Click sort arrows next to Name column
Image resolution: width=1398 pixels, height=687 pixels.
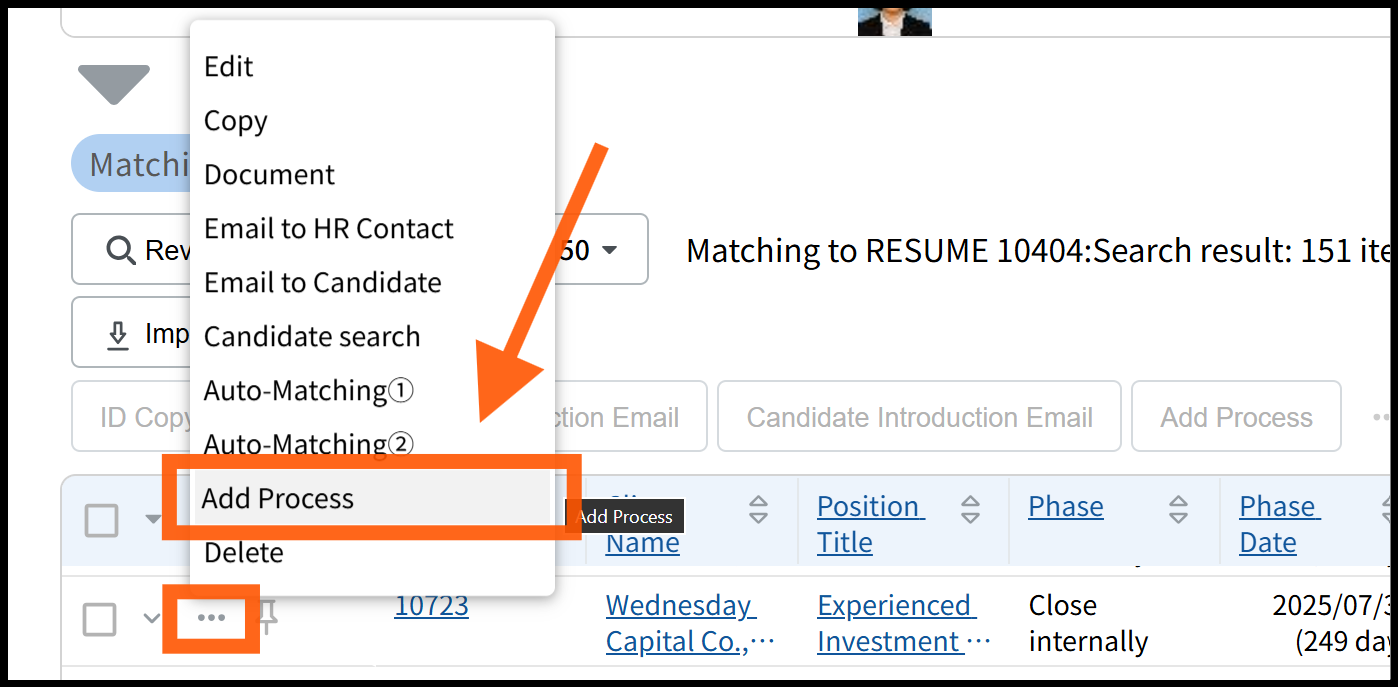coord(759,509)
